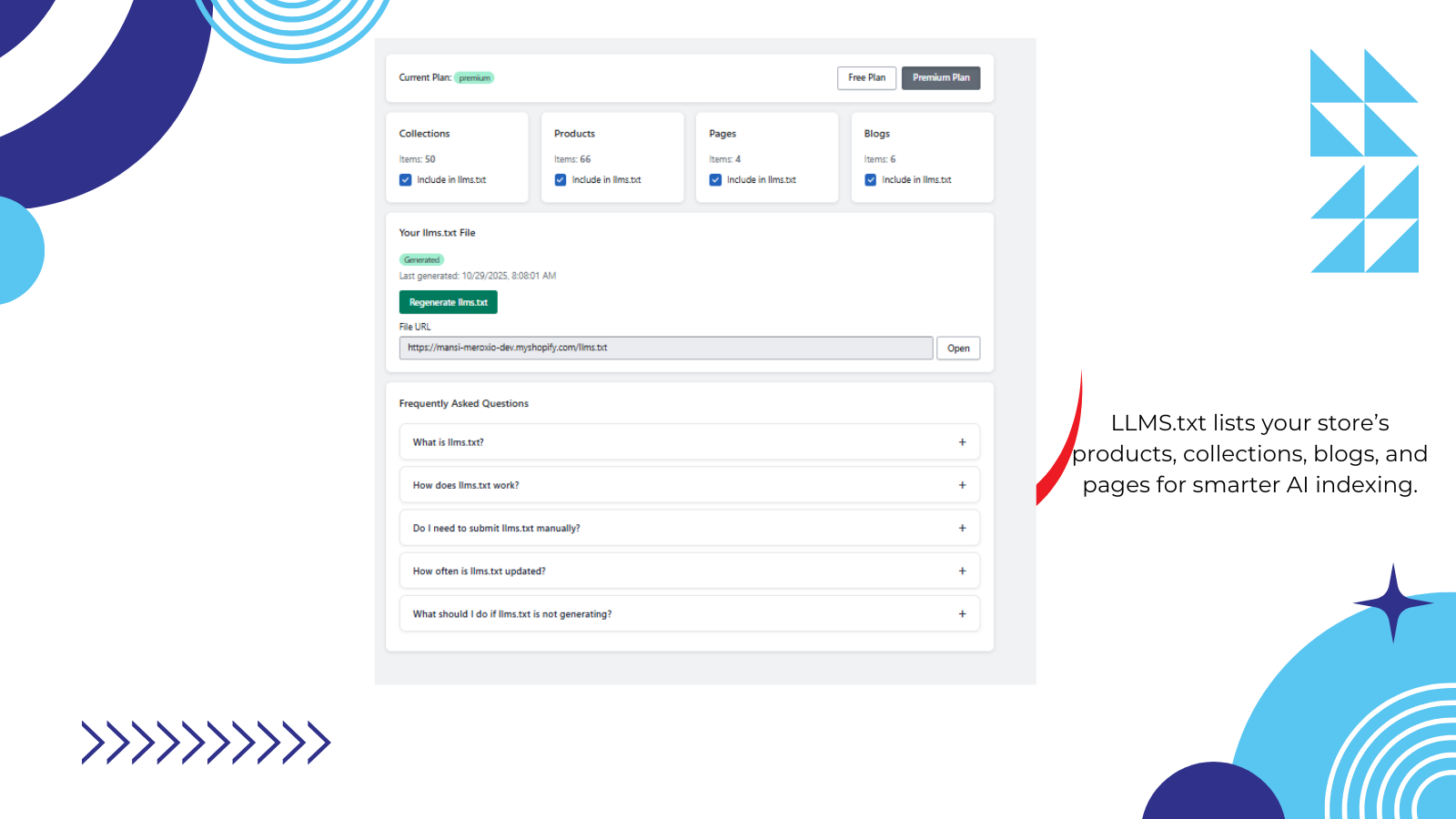This screenshot has height=819, width=1456.
Task: Click the 'Items: 4' count text
Action: tap(725, 159)
